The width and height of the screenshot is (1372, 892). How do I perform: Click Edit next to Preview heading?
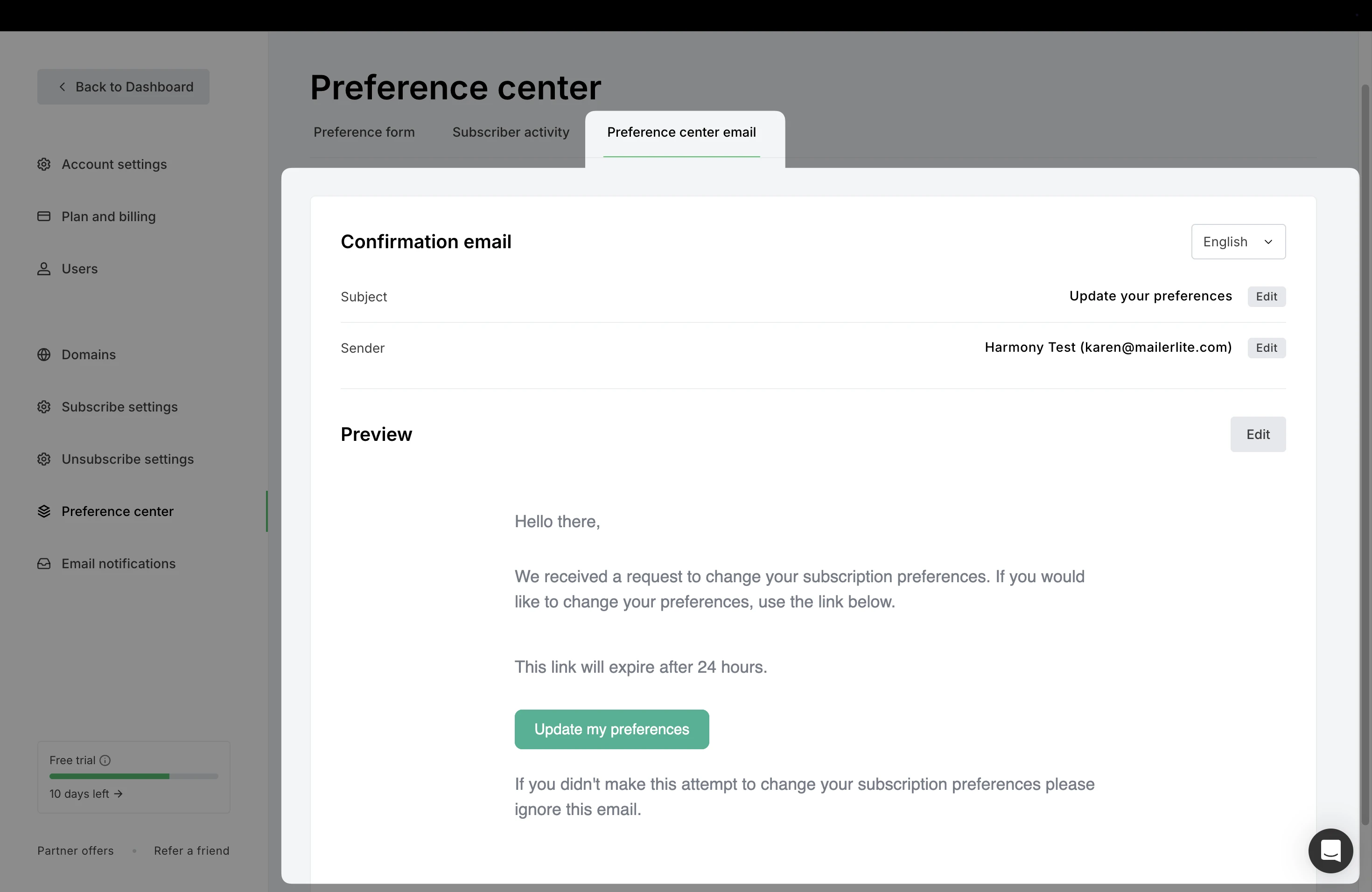tap(1258, 434)
